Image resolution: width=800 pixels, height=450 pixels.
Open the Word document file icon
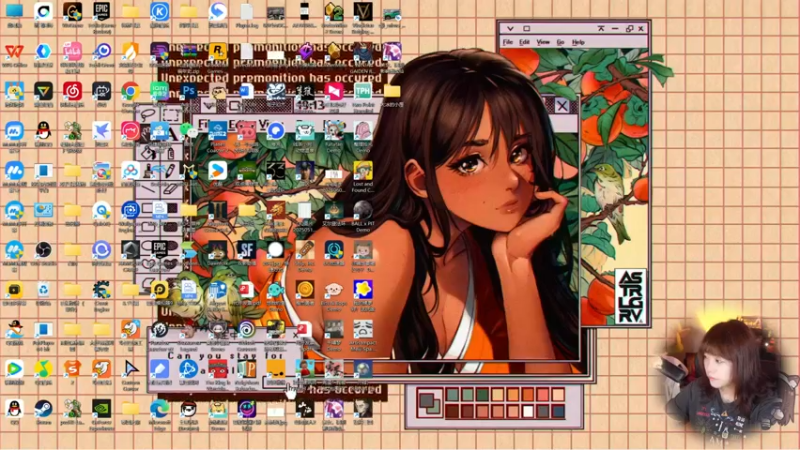(x=247, y=91)
